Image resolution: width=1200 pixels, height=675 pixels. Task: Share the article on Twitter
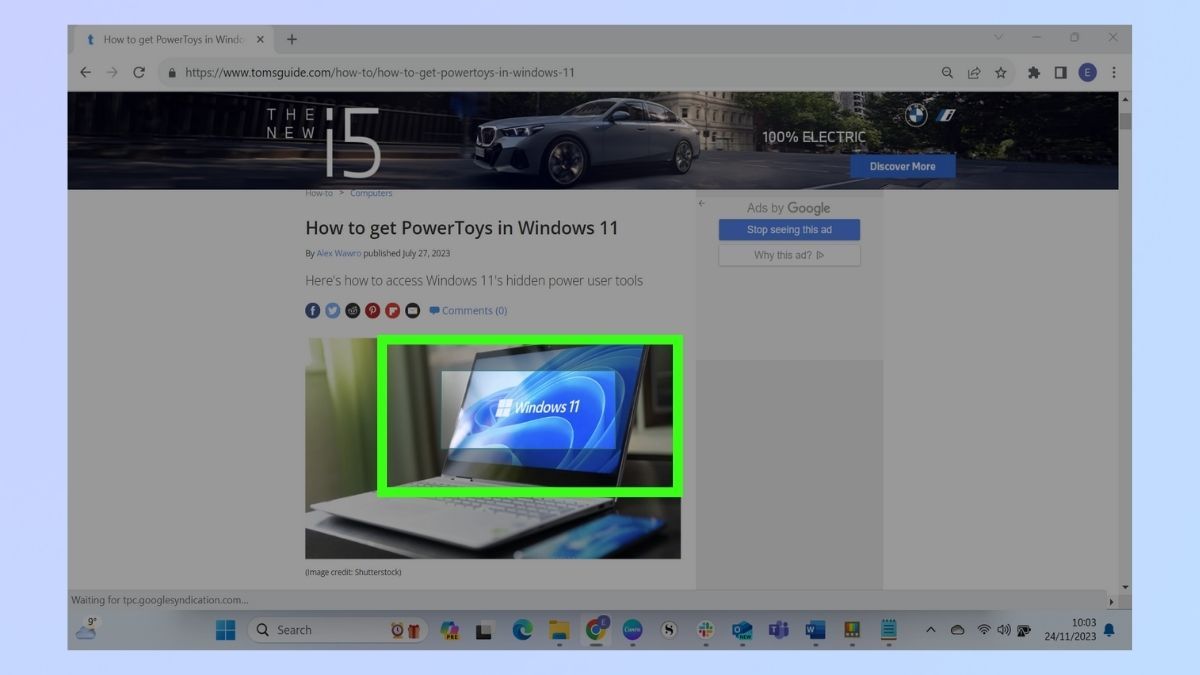[332, 311]
